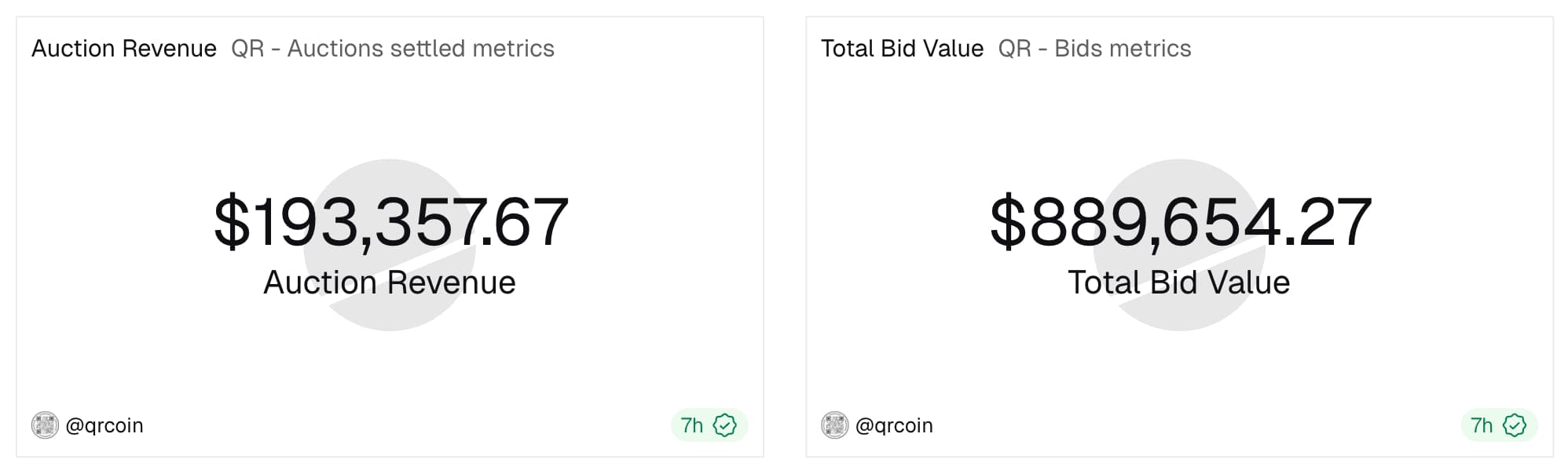Open the Auction Revenue title in card header
Screen dimensions: 1568x474
click(x=124, y=49)
